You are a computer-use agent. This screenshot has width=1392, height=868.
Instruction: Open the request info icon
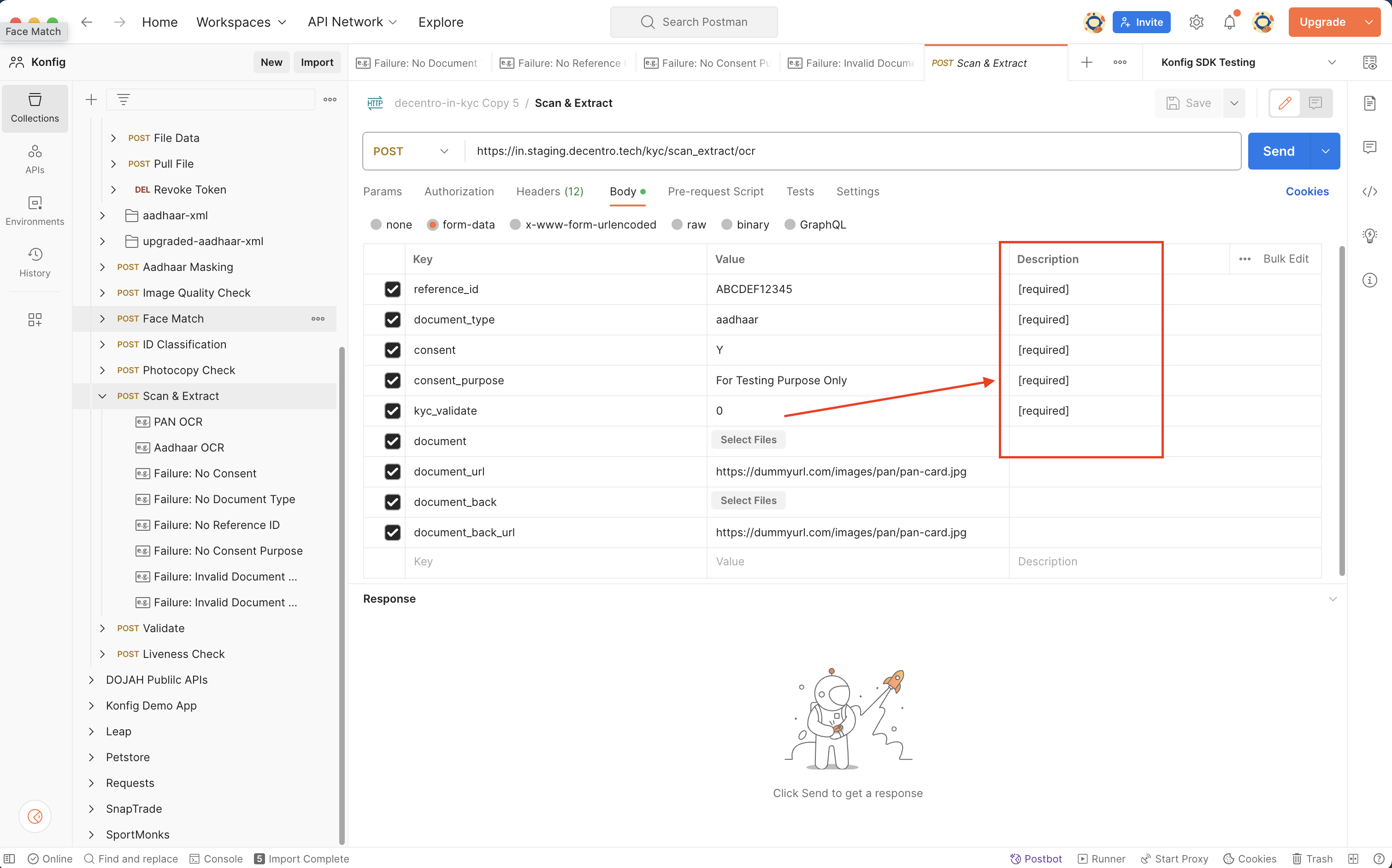(1369, 280)
